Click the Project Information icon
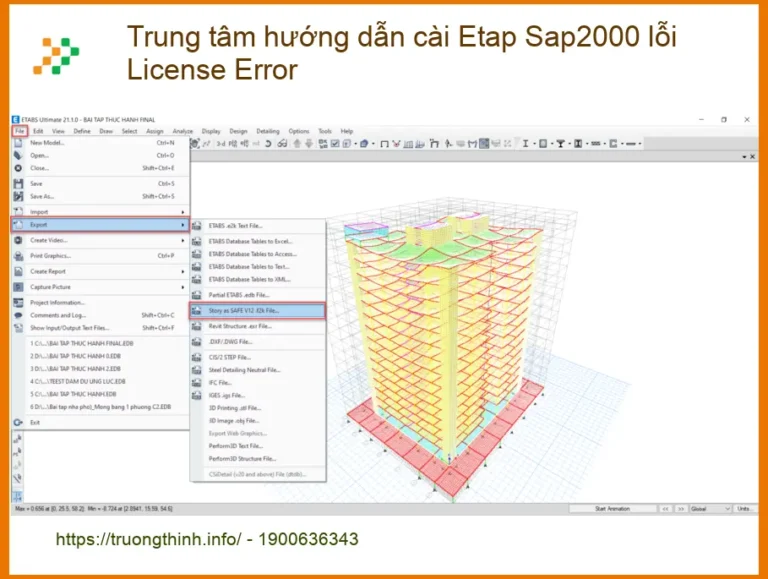 pyautogui.click(x=18, y=303)
